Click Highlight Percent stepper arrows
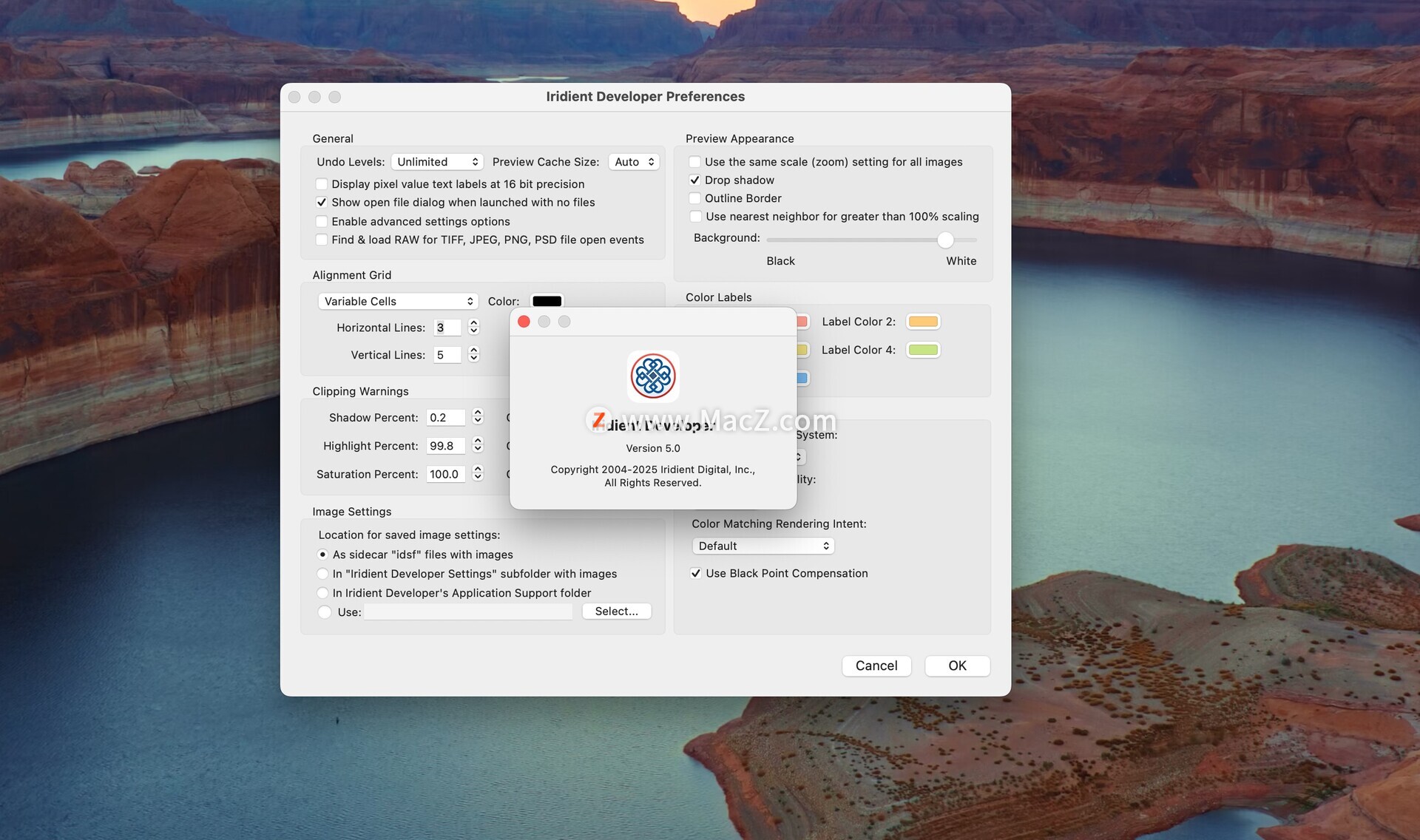The width and height of the screenshot is (1420, 840). pyautogui.click(x=478, y=445)
